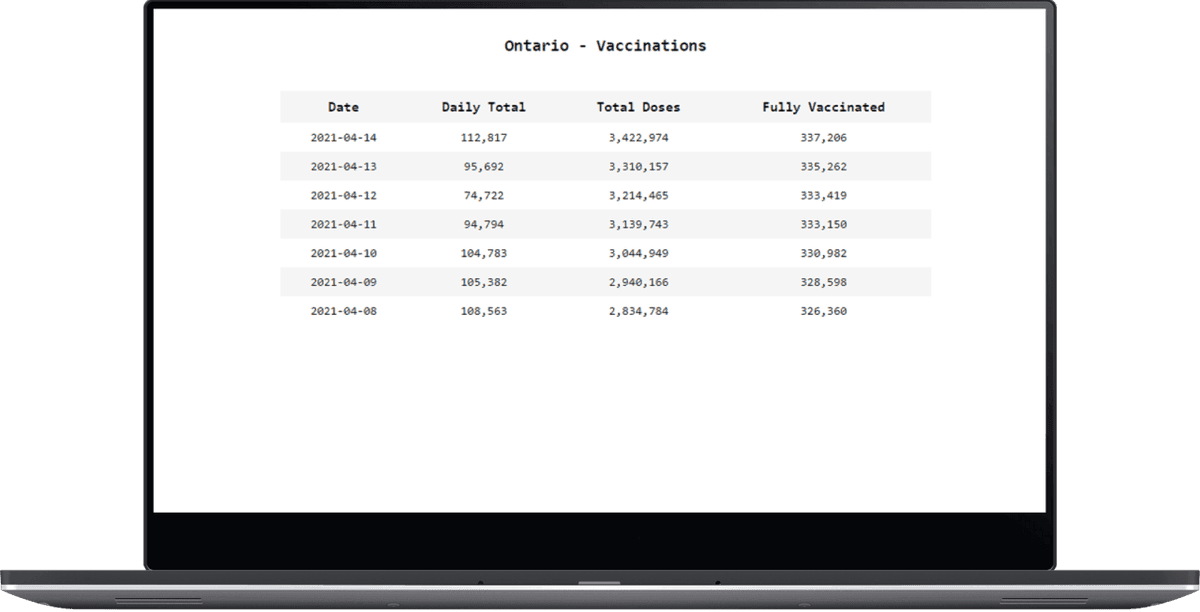Sort by the Total Doses column header
Image resolution: width=1200 pixels, height=612 pixels.
pyautogui.click(x=640, y=107)
